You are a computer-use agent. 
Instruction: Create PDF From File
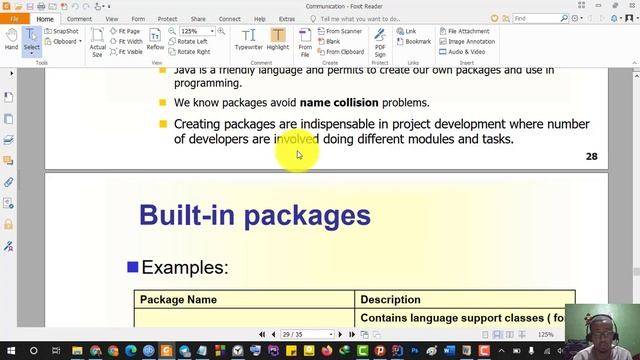pos(305,42)
